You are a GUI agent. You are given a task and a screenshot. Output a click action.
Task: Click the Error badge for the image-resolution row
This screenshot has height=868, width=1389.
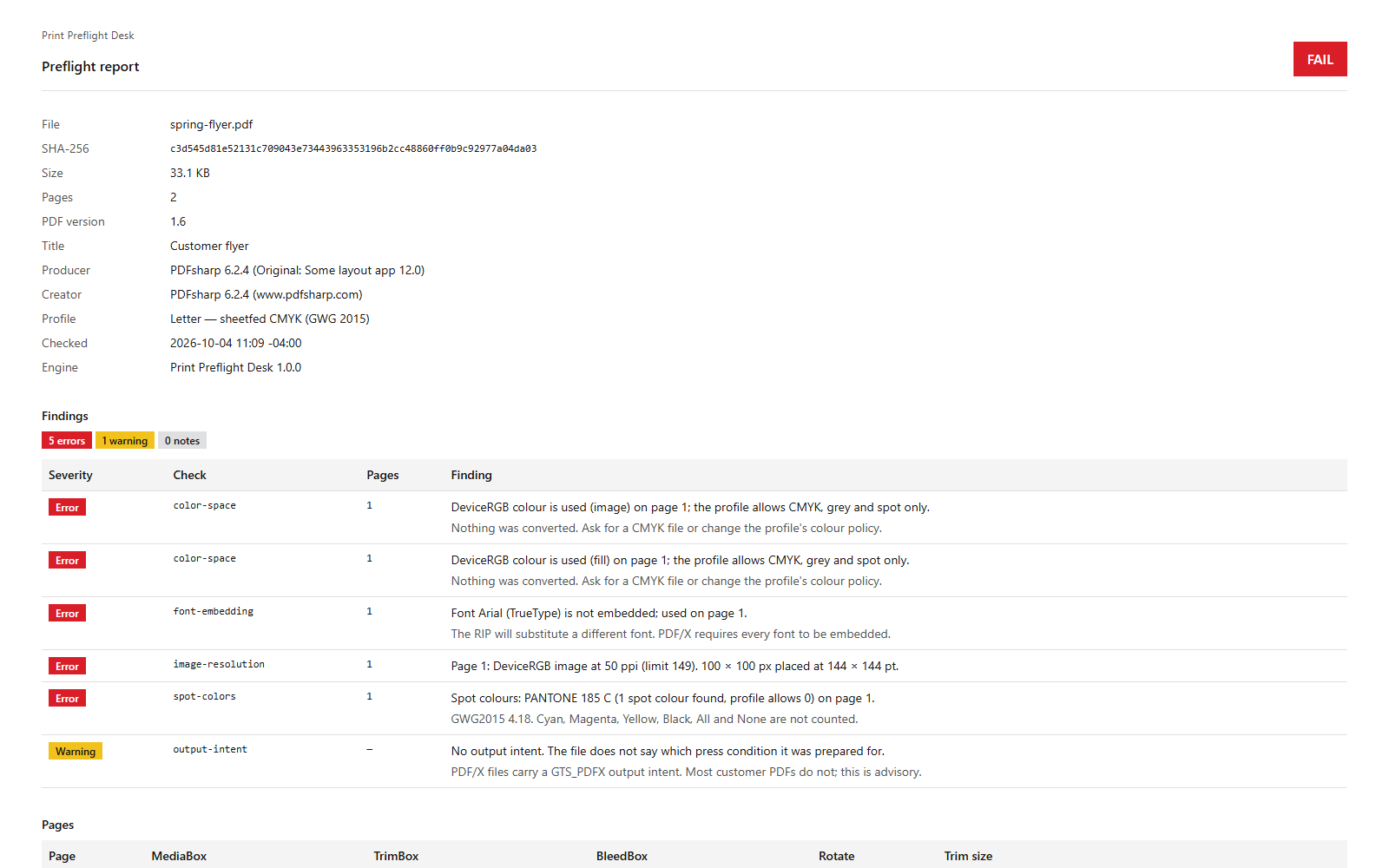(67, 667)
